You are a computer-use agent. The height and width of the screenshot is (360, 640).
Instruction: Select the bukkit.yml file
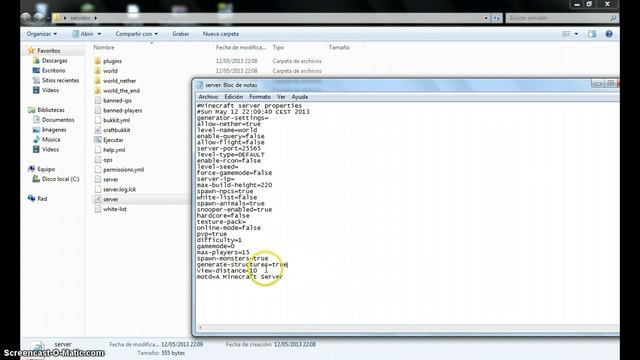pos(116,120)
